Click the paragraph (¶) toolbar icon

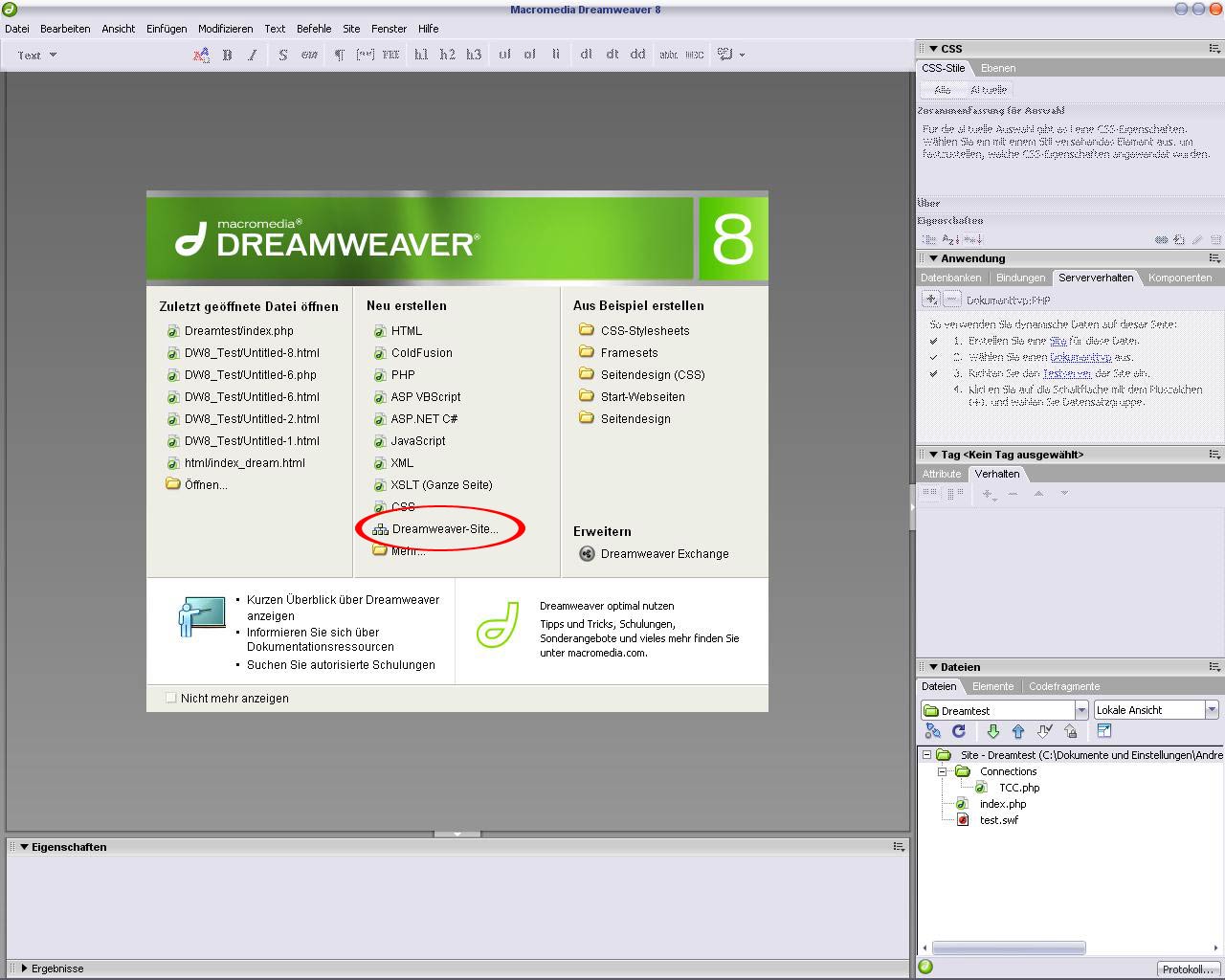click(339, 55)
